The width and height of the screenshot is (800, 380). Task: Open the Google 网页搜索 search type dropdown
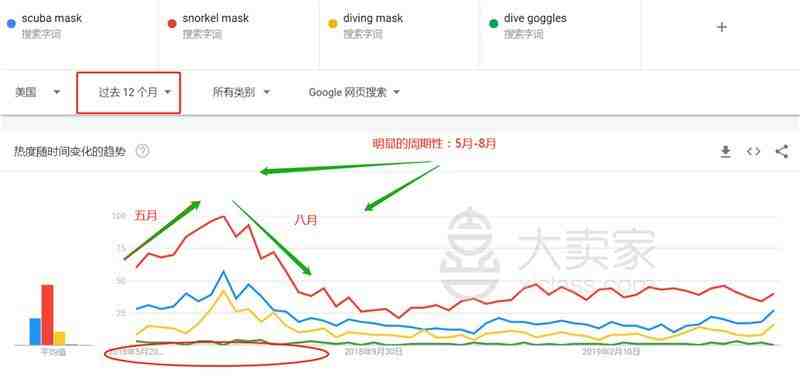[354, 92]
